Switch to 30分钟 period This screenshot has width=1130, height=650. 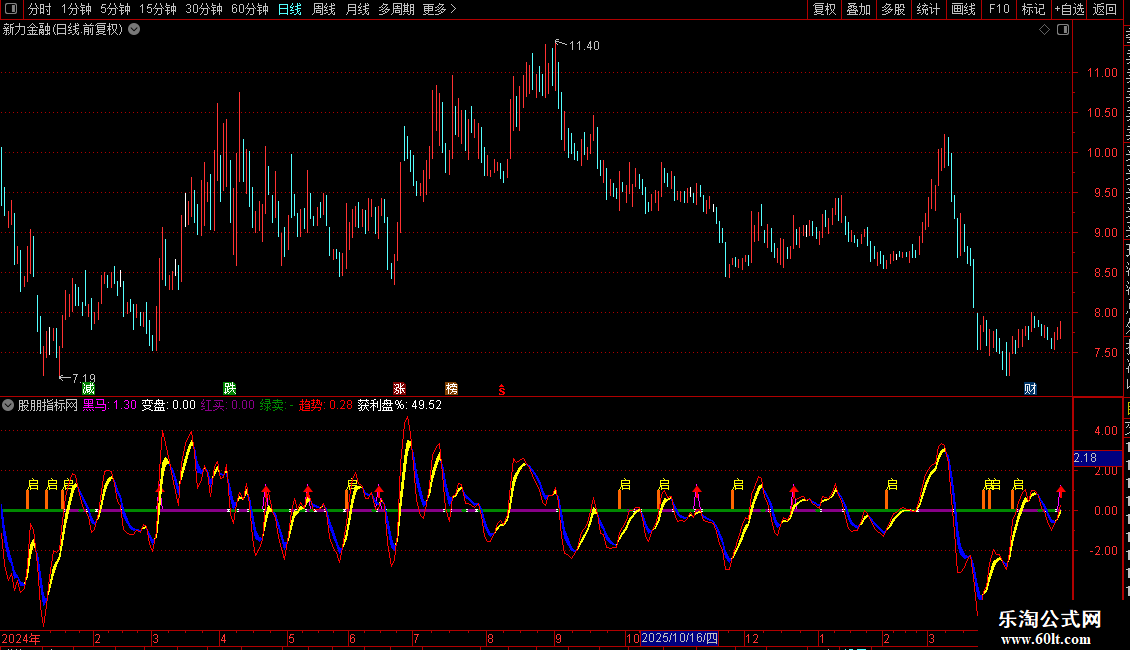(204, 9)
